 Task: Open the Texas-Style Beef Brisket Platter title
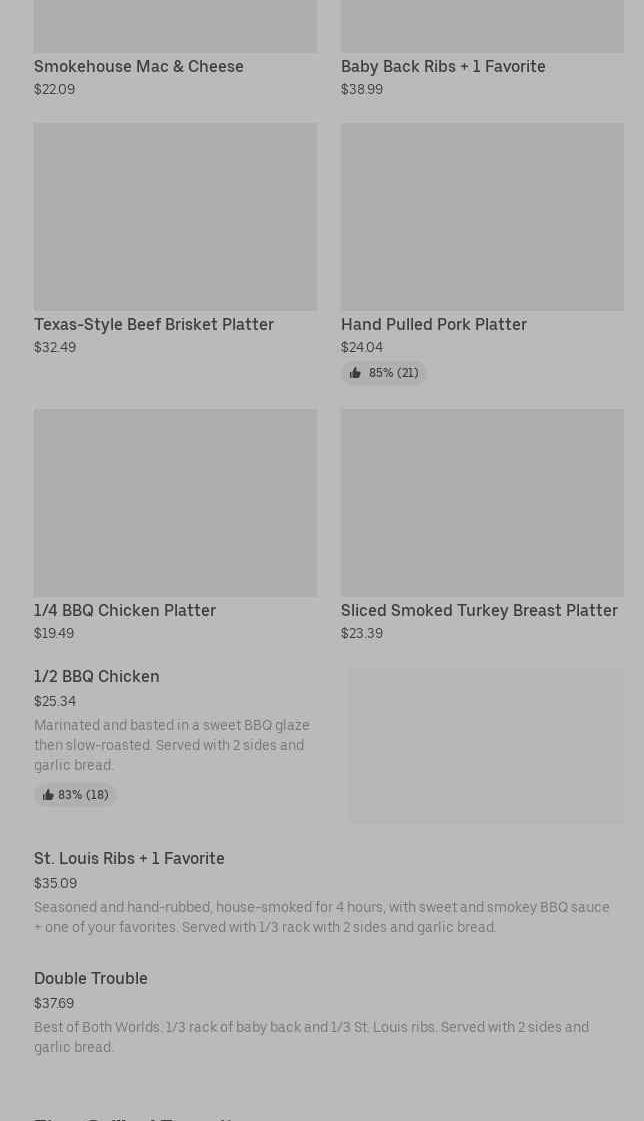[x=154, y=325]
